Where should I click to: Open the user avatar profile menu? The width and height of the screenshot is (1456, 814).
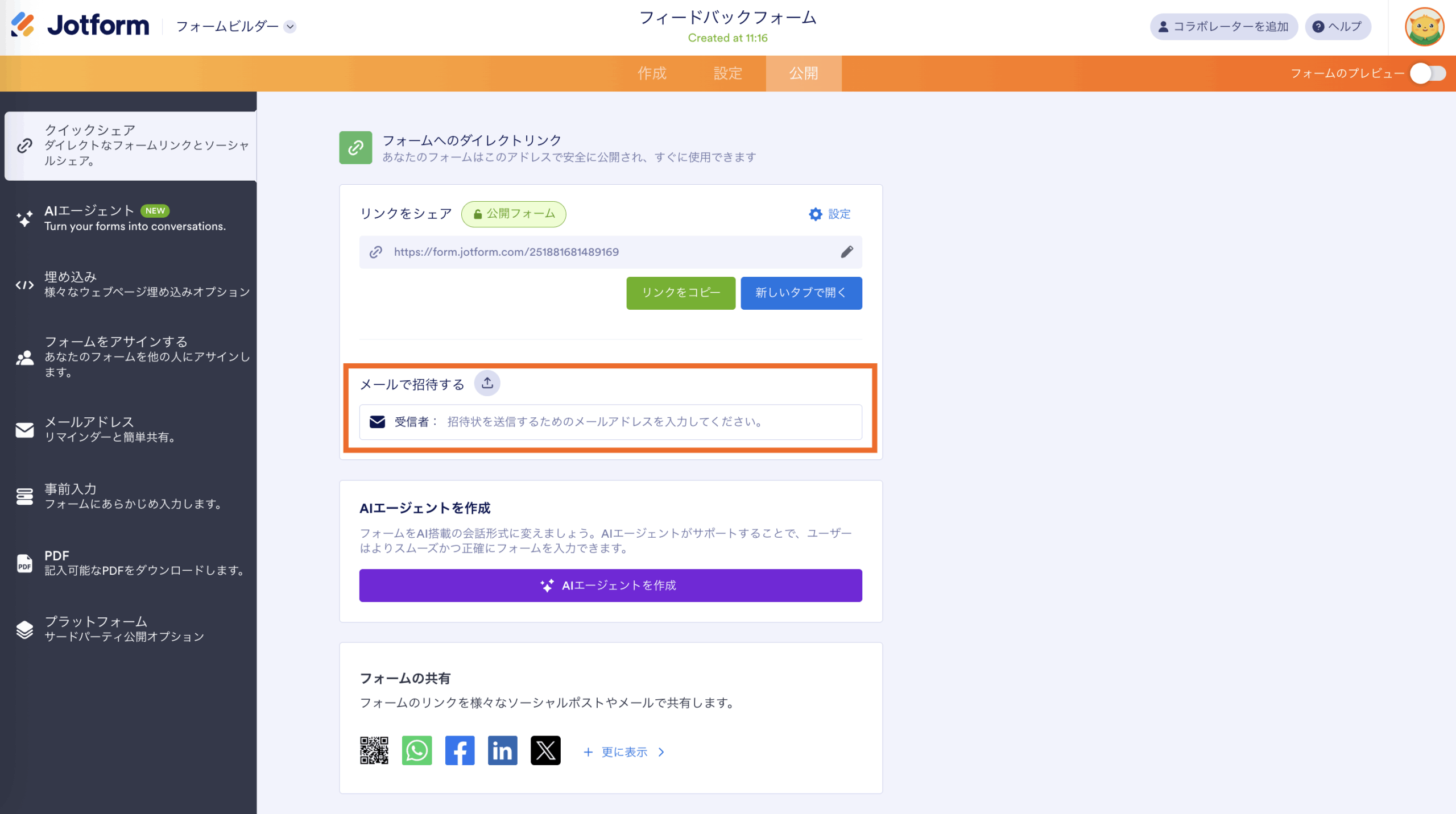[1424, 27]
